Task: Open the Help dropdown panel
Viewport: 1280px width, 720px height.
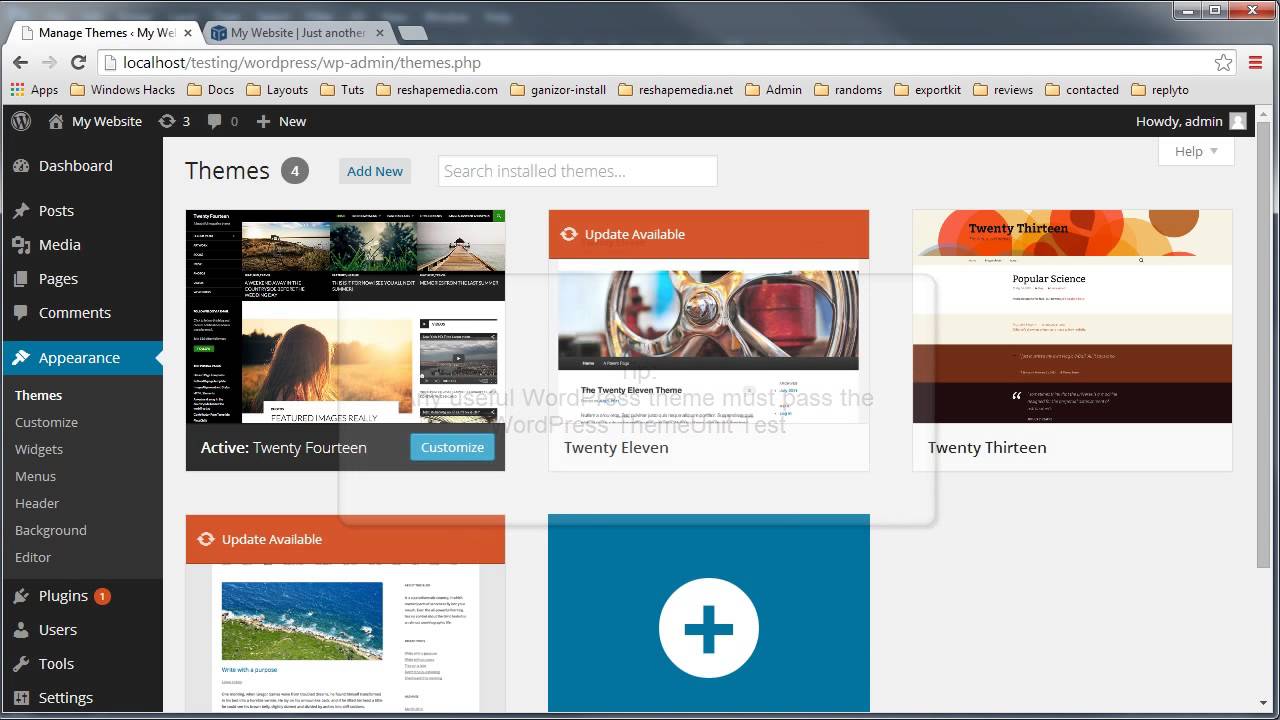Action: (1195, 151)
